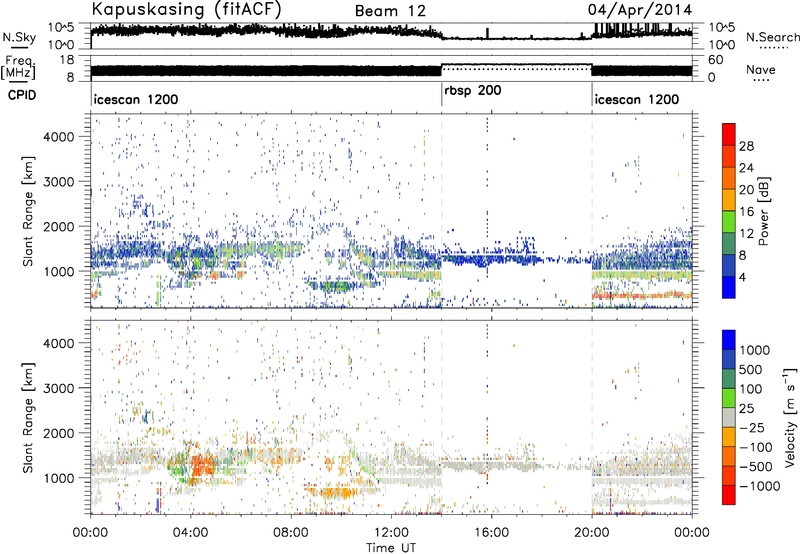Image resolution: width=800 pixels, height=554 pixels.
Task: Click the 'Time UT' axis title
Action: 391,548
